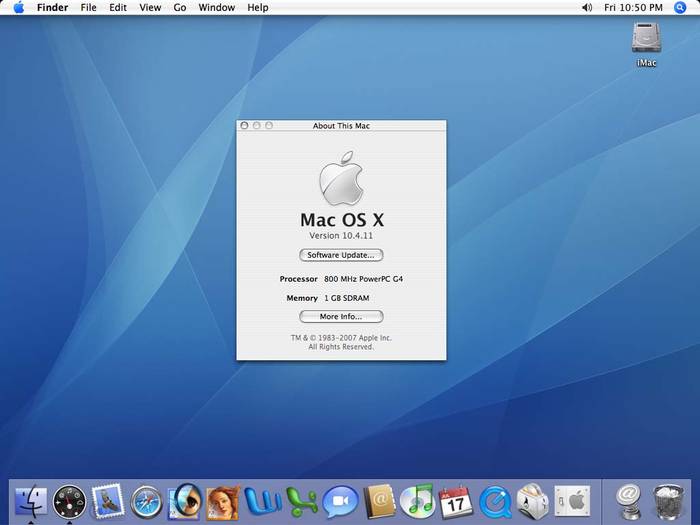Open the Go menu
The height and width of the screenshot is (525, 700).
[x=180, y=8]
